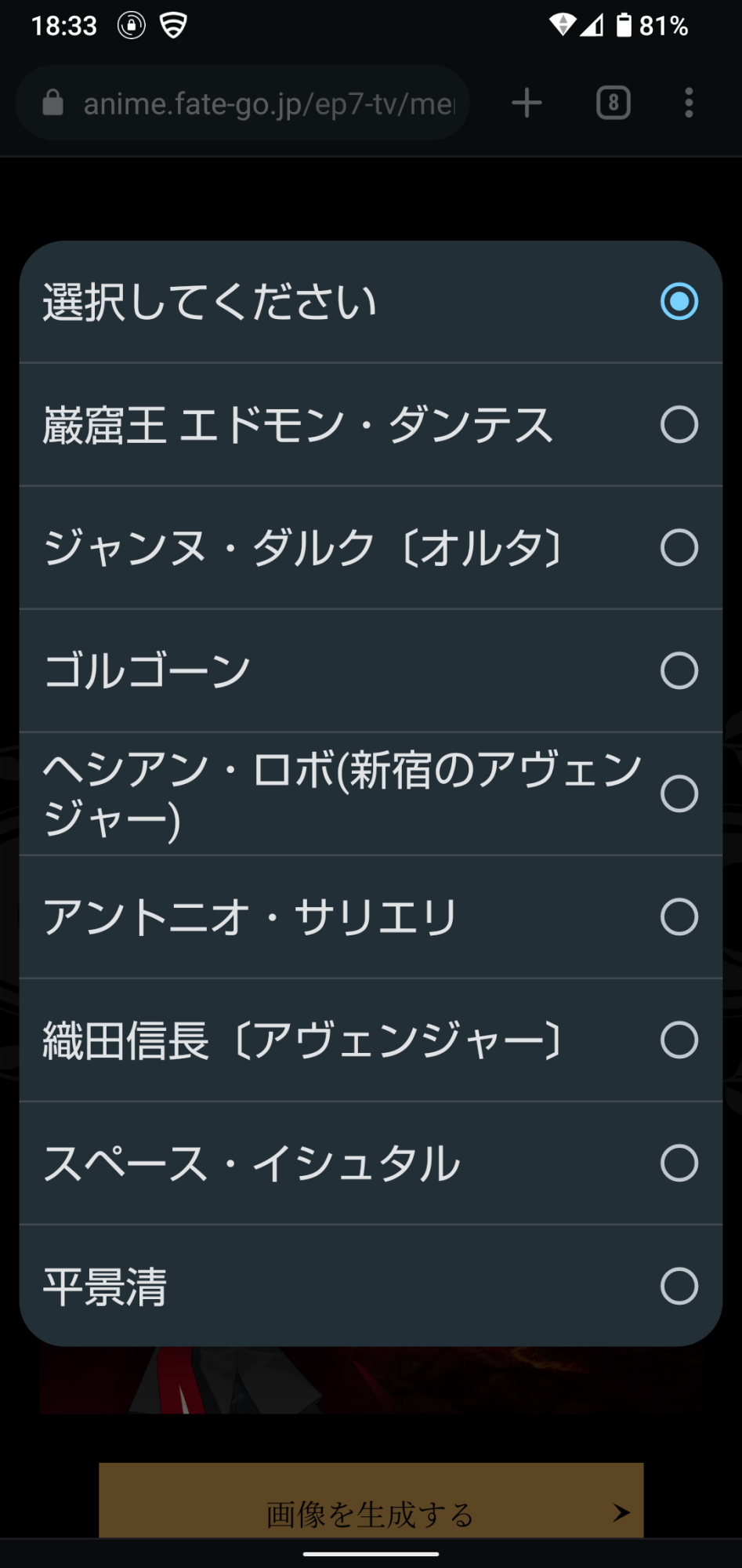Viewport: 742px width, 1568px height.
Task: Select 選択してください radio button
Action: (x=679, y=302)
